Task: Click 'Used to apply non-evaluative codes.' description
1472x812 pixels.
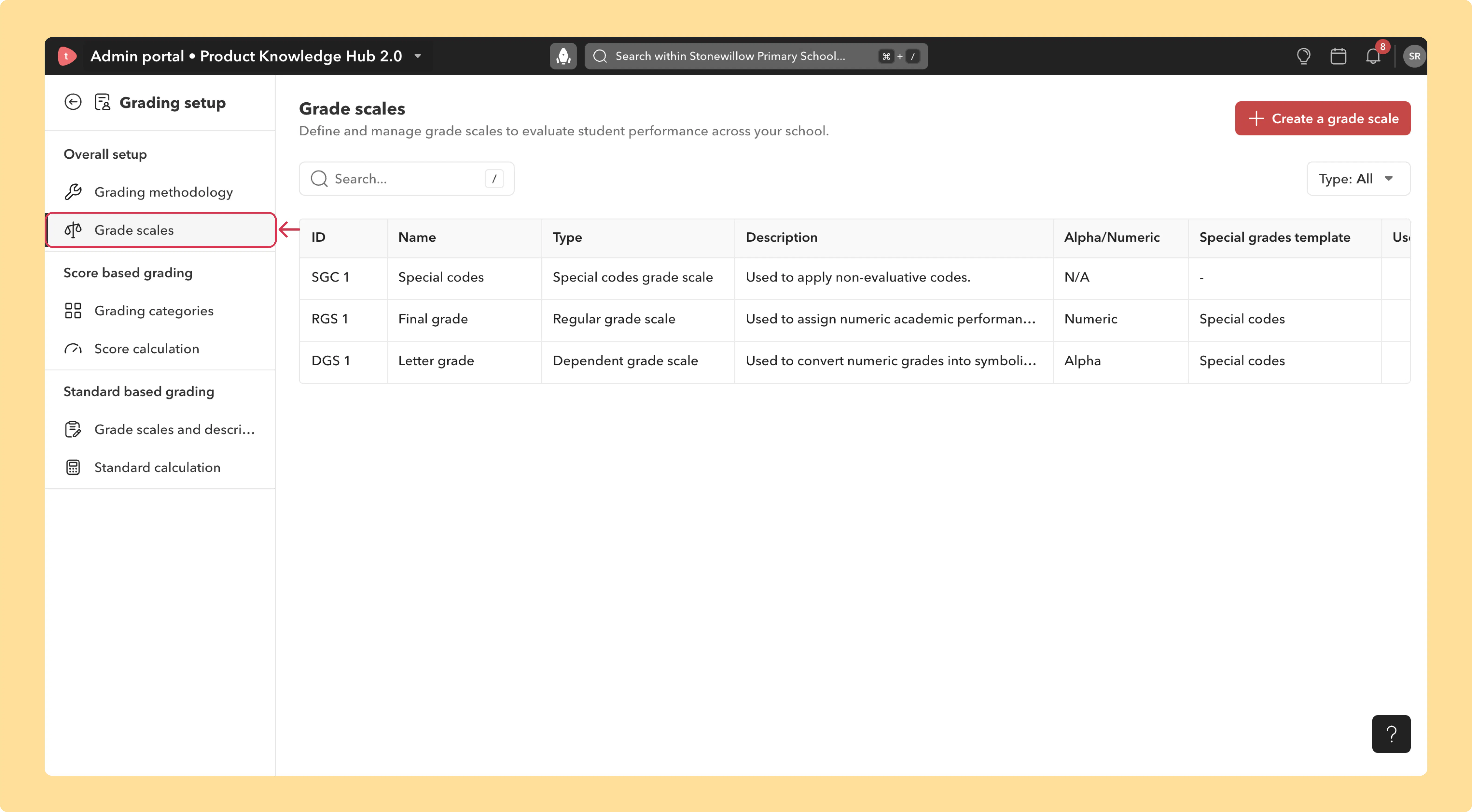Action: [858, 277]
